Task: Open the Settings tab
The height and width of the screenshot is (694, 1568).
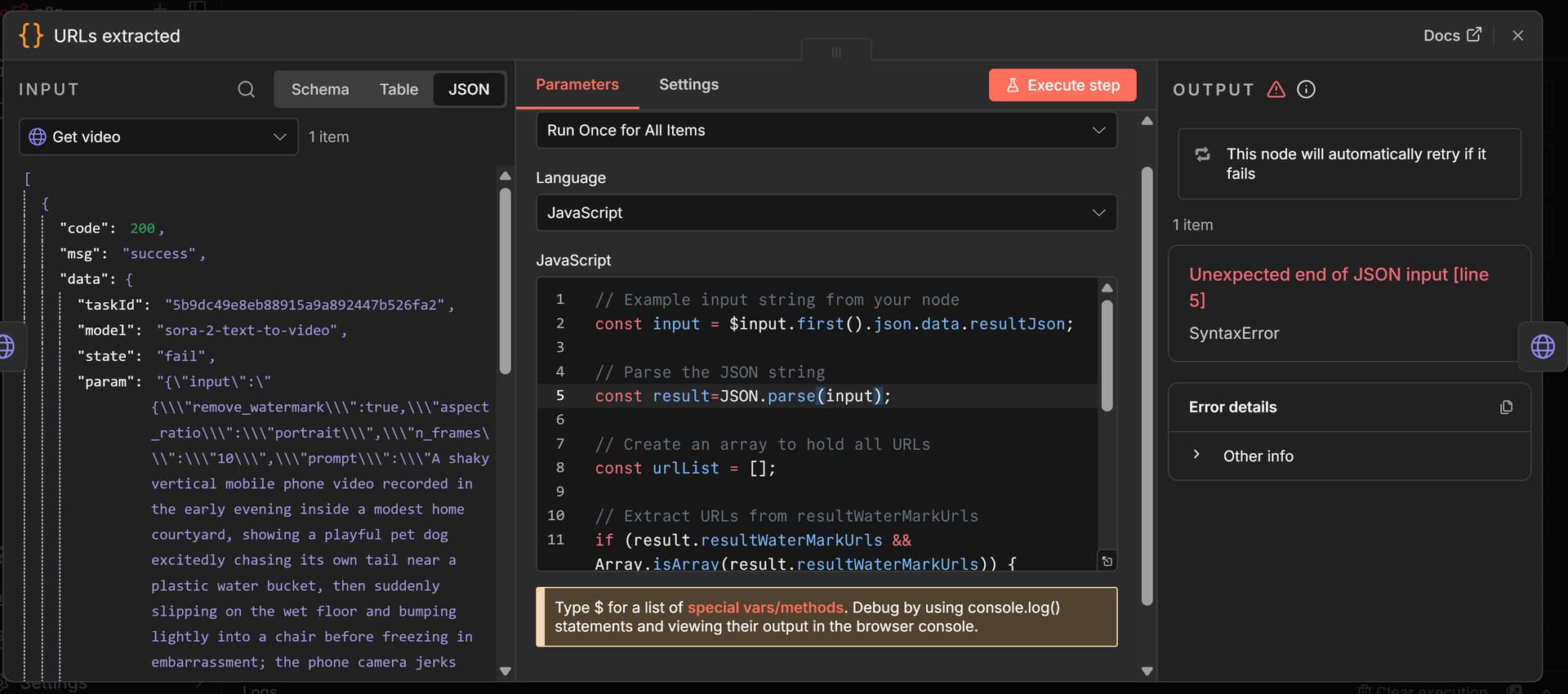Action: point(688,85)
